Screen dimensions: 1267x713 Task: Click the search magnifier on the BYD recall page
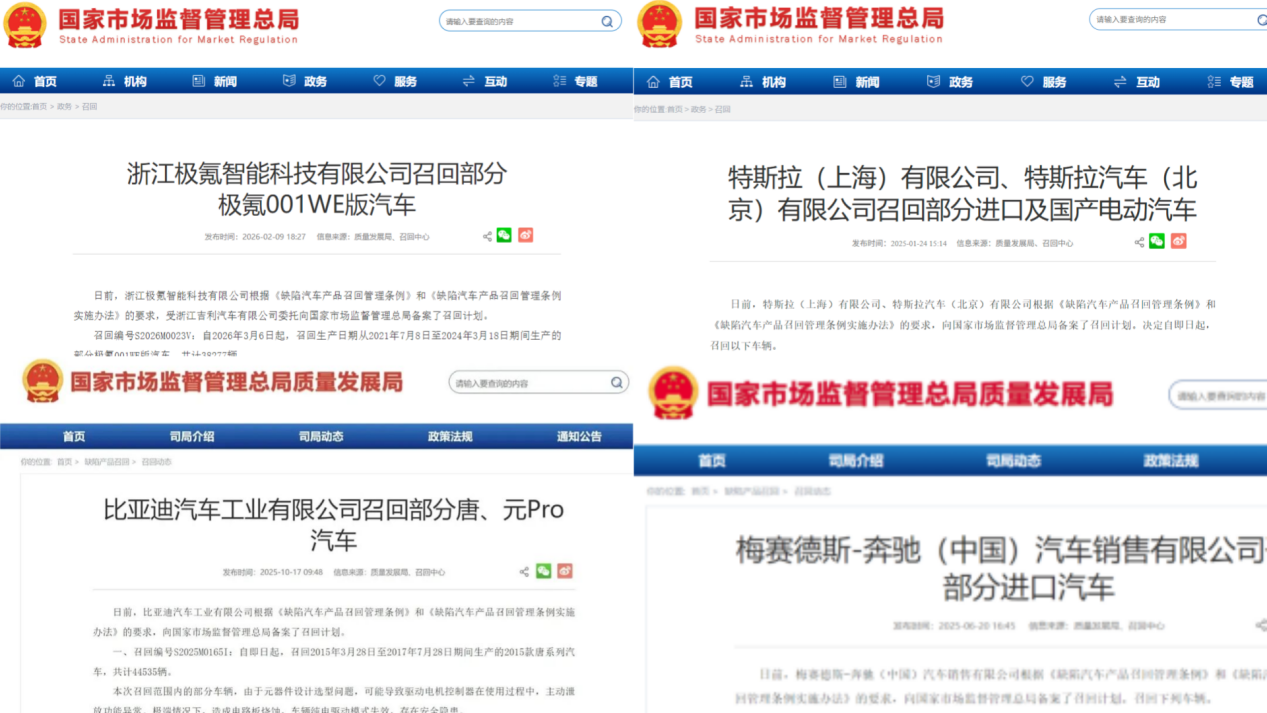tap(617, 383)
